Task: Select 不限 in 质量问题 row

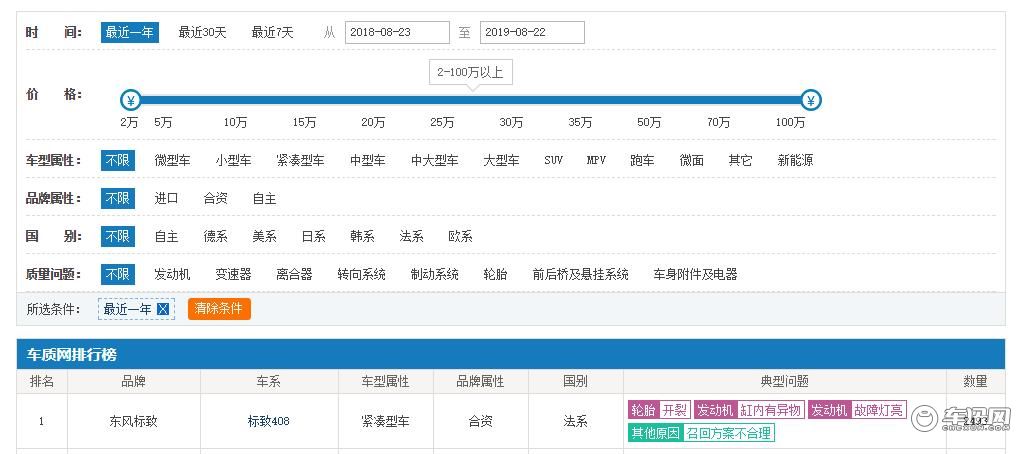Action: click(x=118, y=274)
